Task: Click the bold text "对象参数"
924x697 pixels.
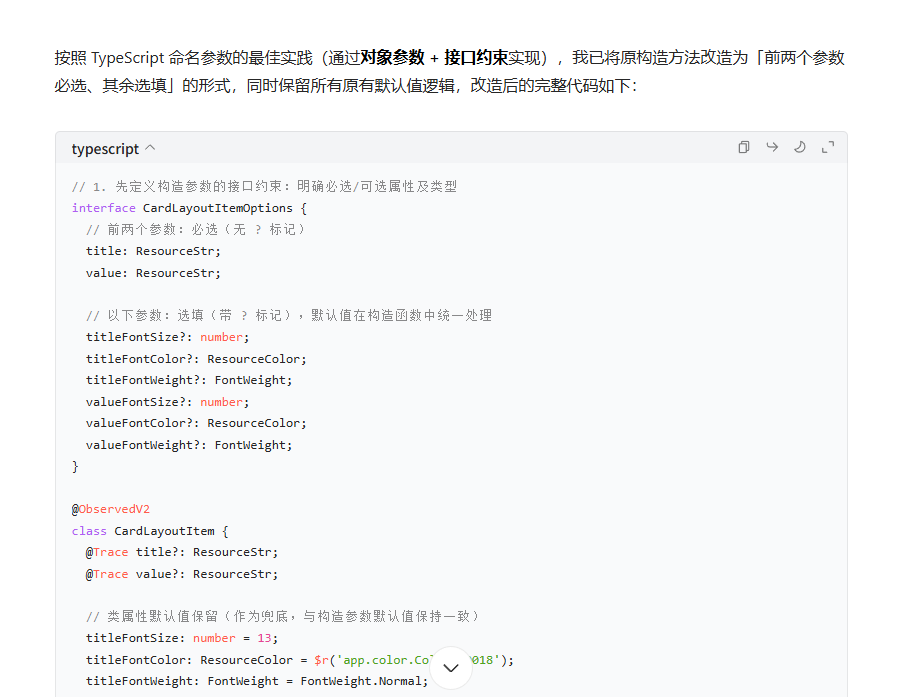Action: coord(392,58)
